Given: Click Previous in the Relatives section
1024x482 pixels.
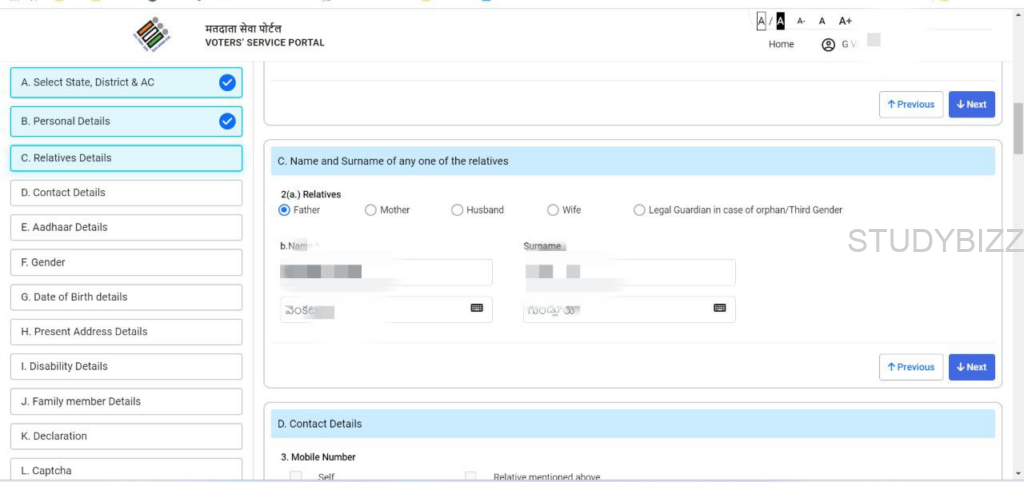Looking at the screenshot, I should 910,367.
